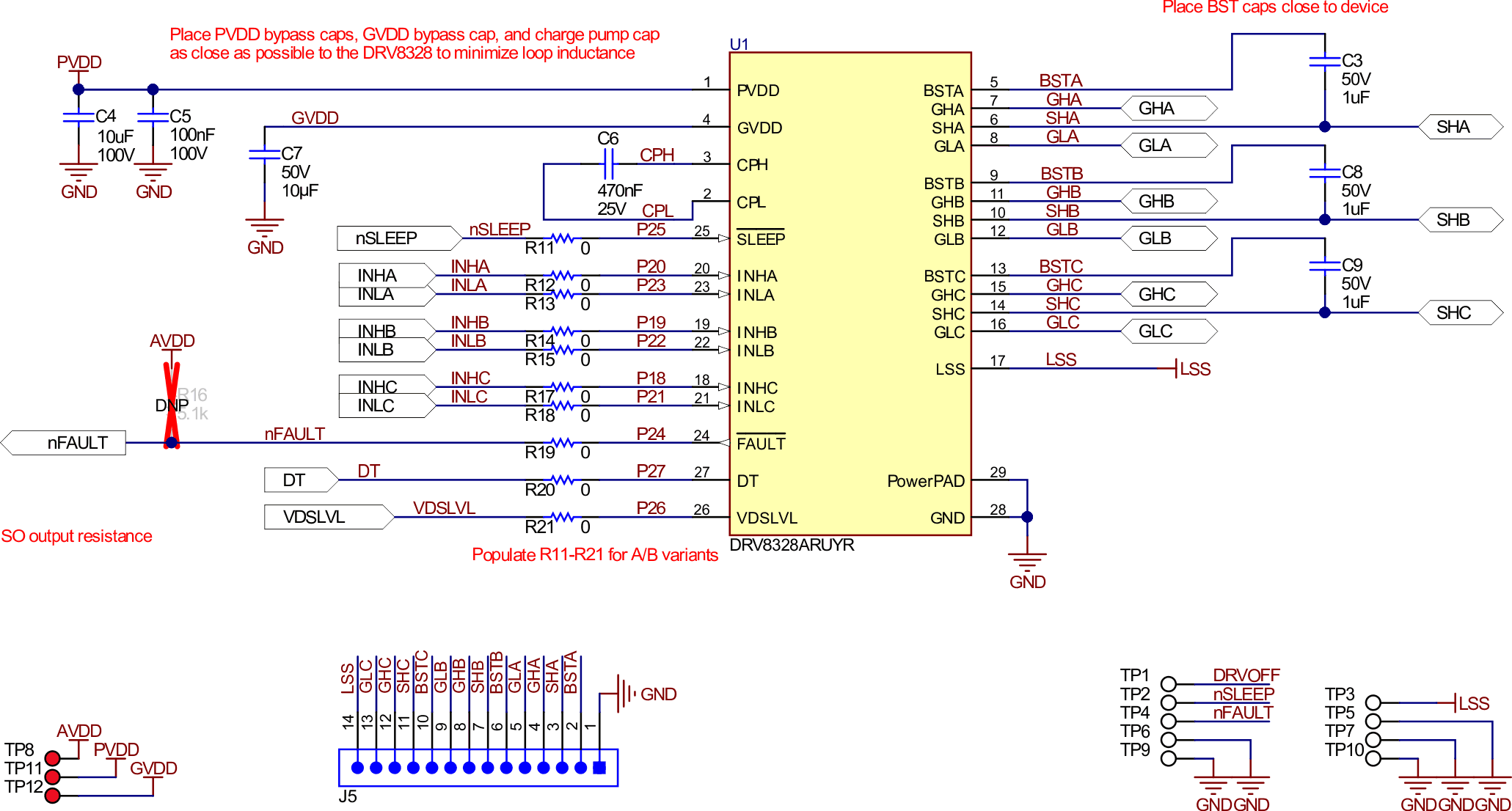Select the INHA input port
Image resolution: width=1512 pixels, height=811 pixels.
pyautogui.click(x=387, y=275)
